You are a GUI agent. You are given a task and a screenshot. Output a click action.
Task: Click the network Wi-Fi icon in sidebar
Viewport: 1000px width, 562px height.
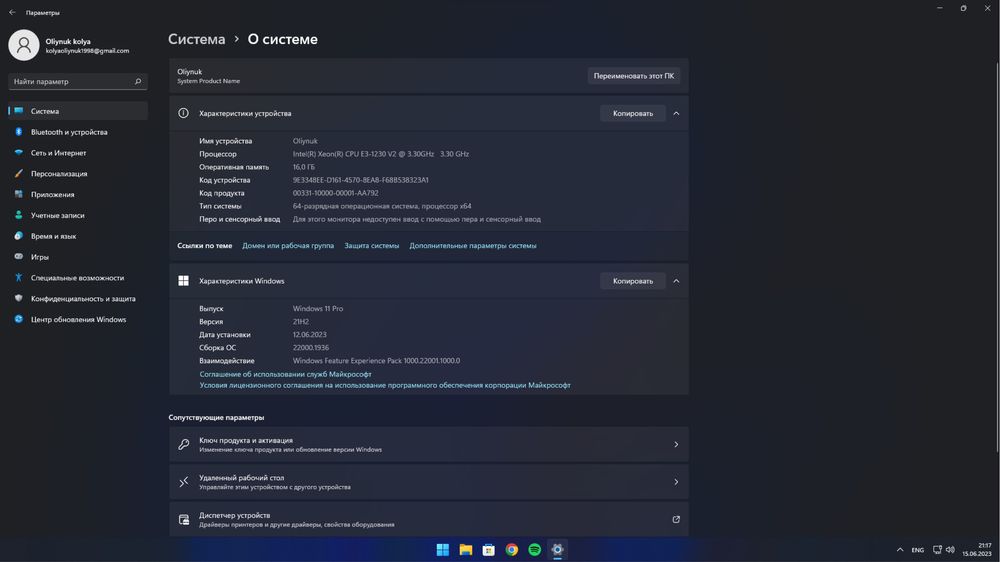[x=18, y=152]
